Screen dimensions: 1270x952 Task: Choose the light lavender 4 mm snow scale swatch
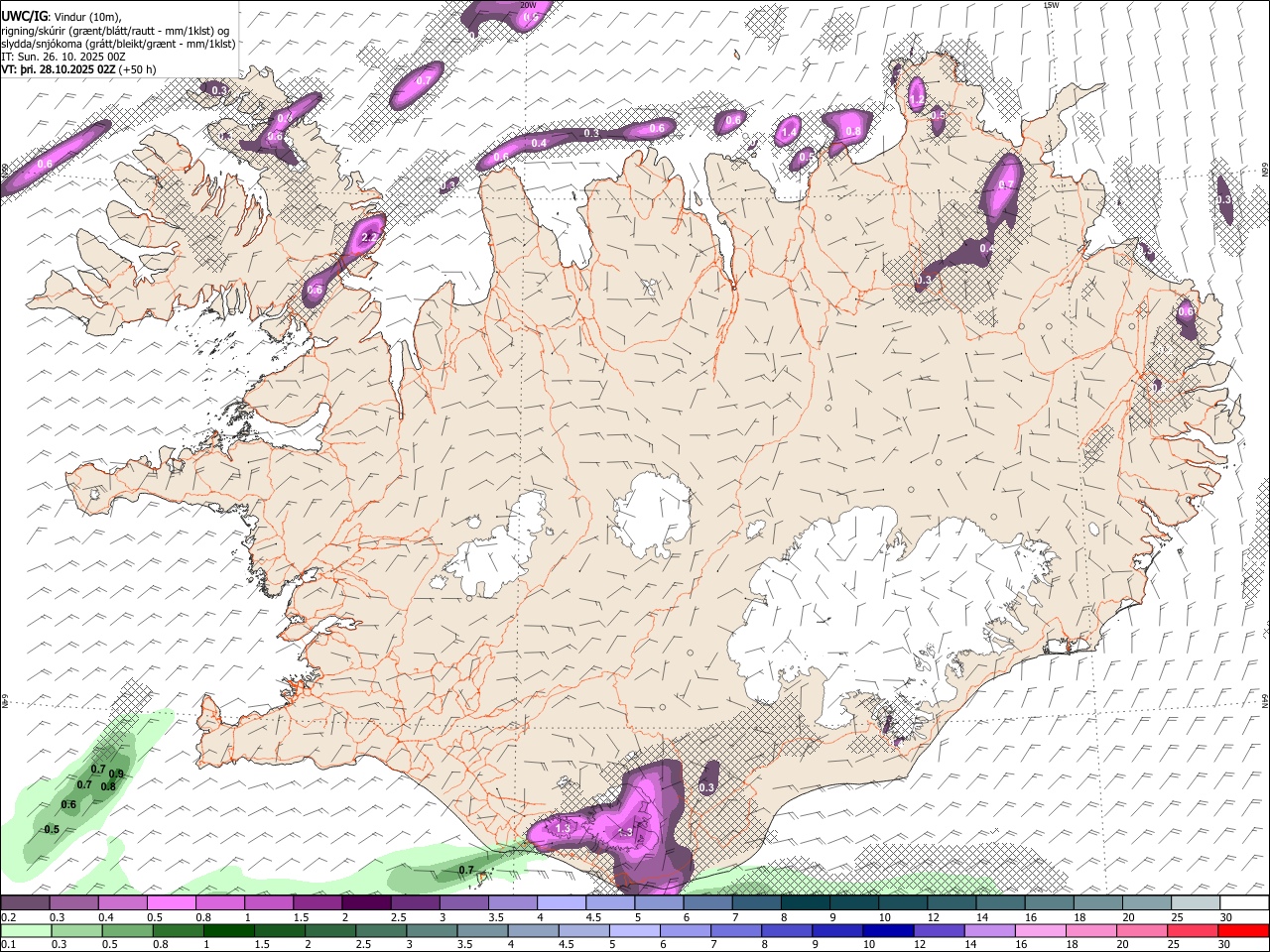562,903
